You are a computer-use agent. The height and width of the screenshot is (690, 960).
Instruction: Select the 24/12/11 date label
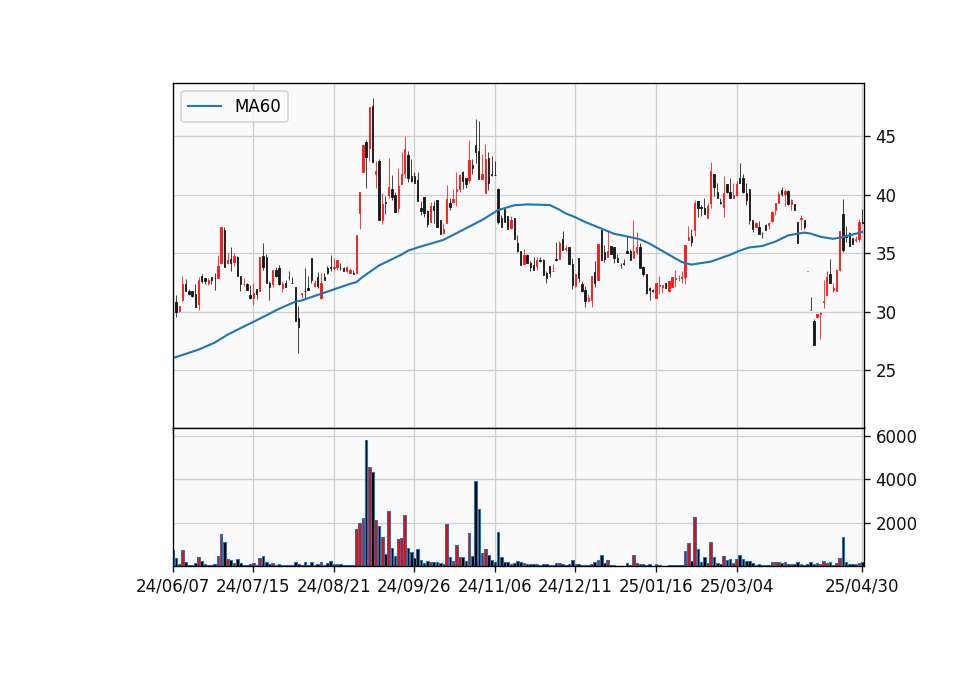[x=575, y=586]
